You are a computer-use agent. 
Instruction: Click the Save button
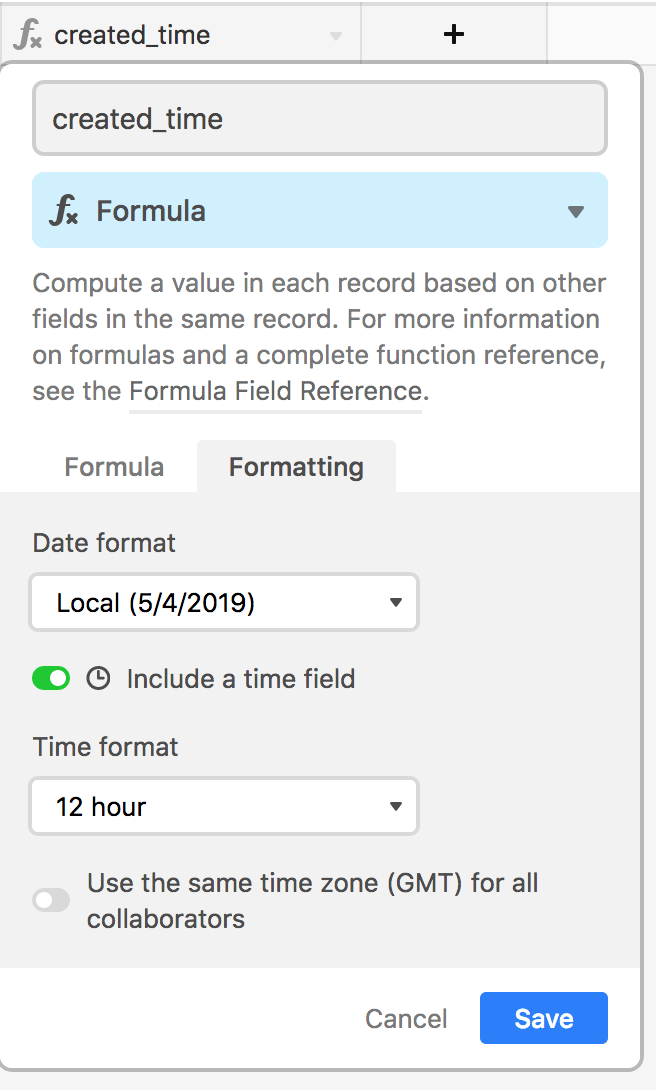pyautogui.click(x=544, y=1018)
